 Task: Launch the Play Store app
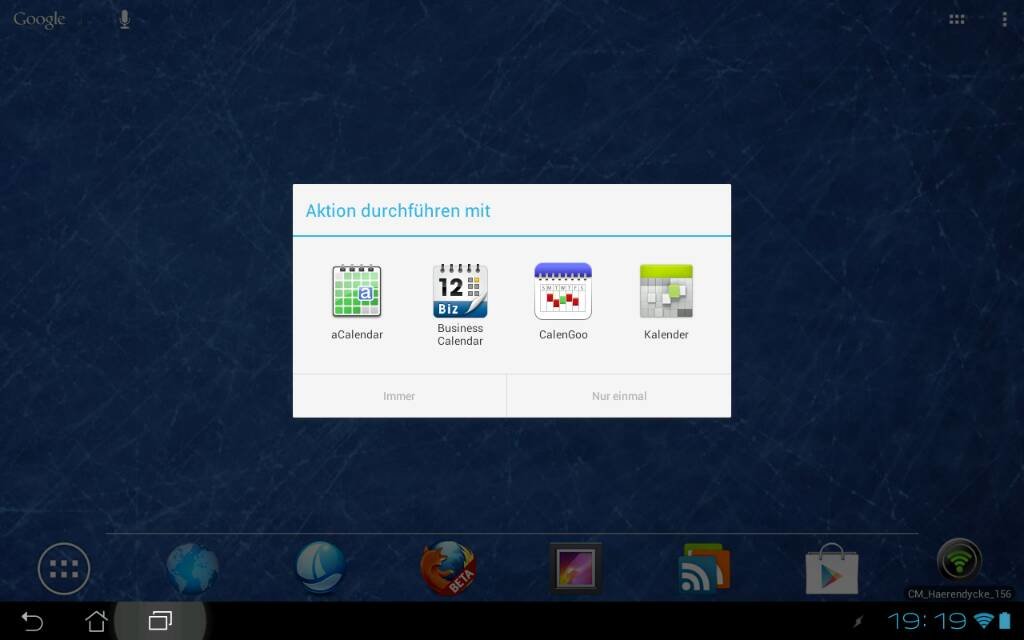tap(831, 569)
